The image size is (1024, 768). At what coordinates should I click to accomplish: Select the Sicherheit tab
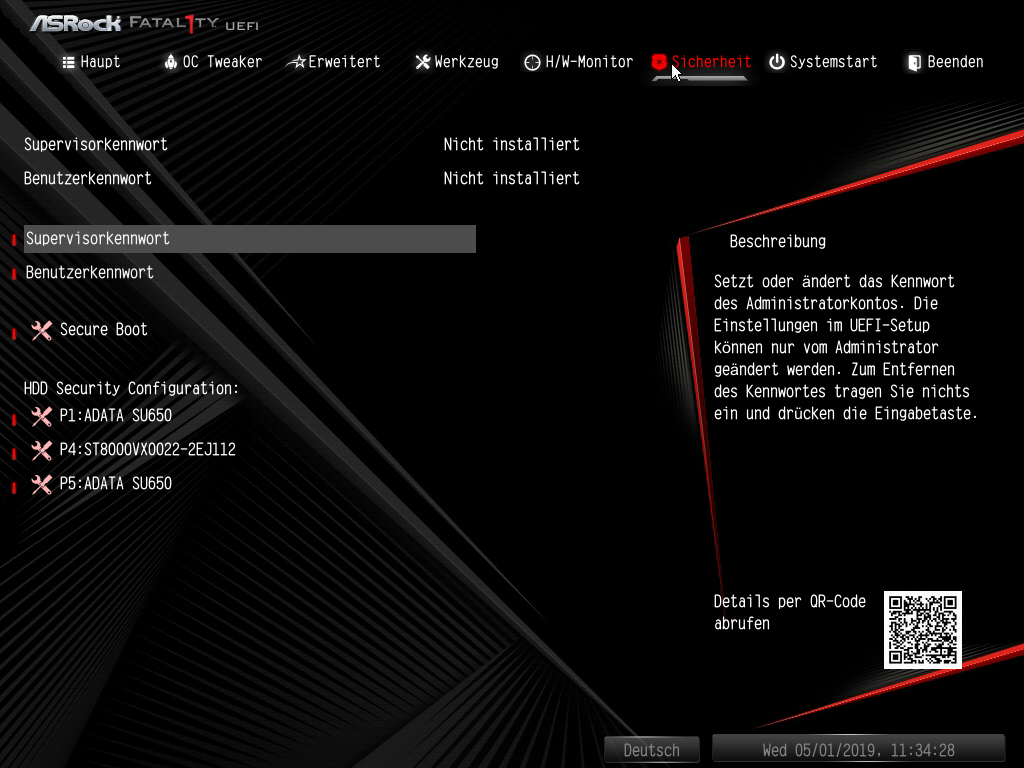[701, 62]
